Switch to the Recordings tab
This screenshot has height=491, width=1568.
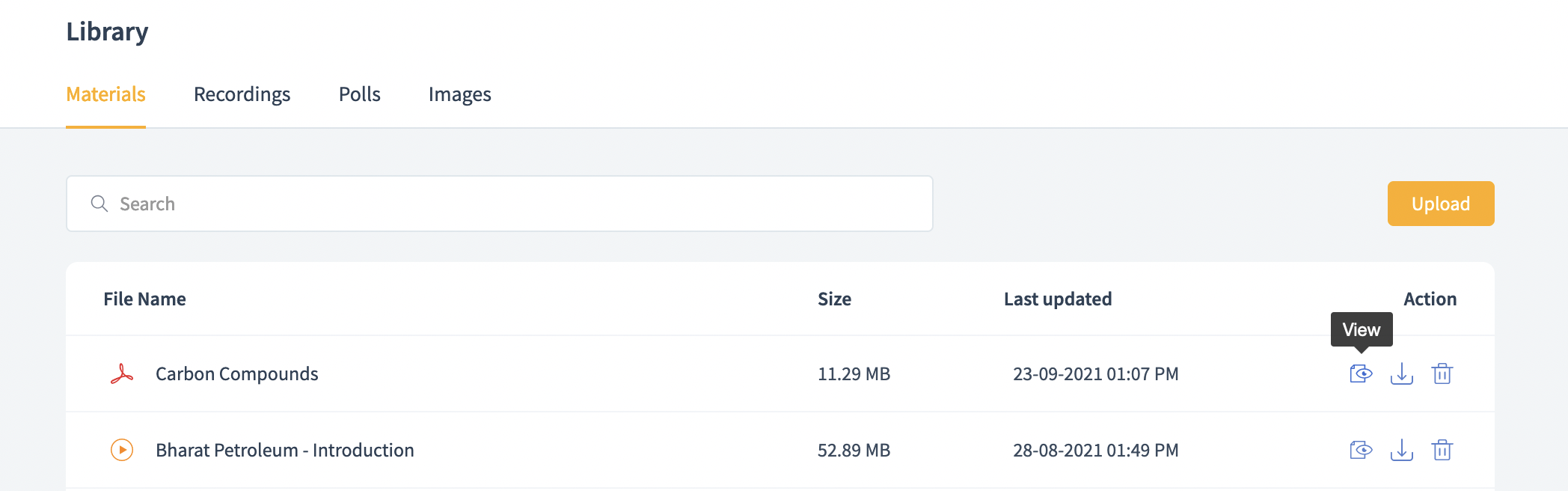(x=242, y=94)
